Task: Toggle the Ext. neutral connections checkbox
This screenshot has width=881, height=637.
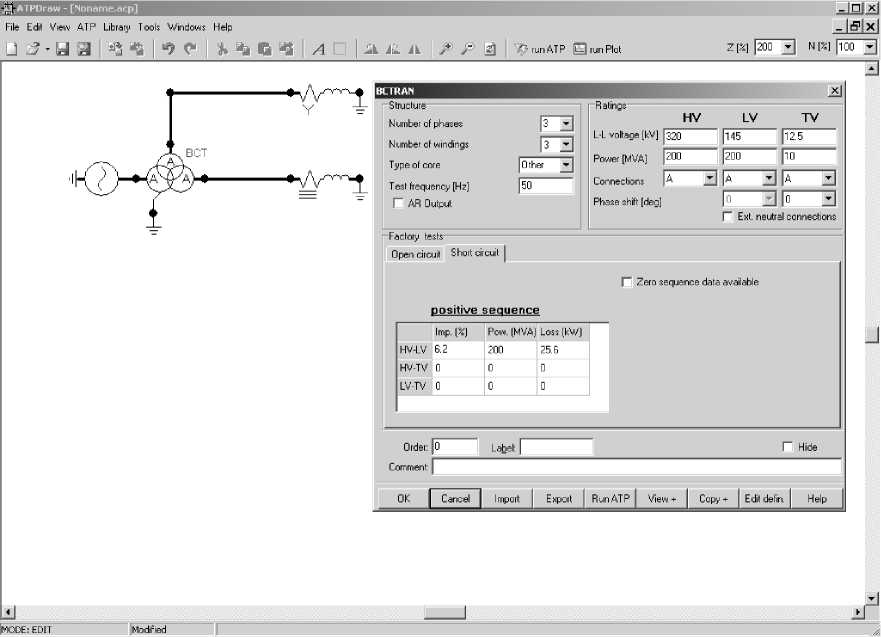Action: point(728,216)
